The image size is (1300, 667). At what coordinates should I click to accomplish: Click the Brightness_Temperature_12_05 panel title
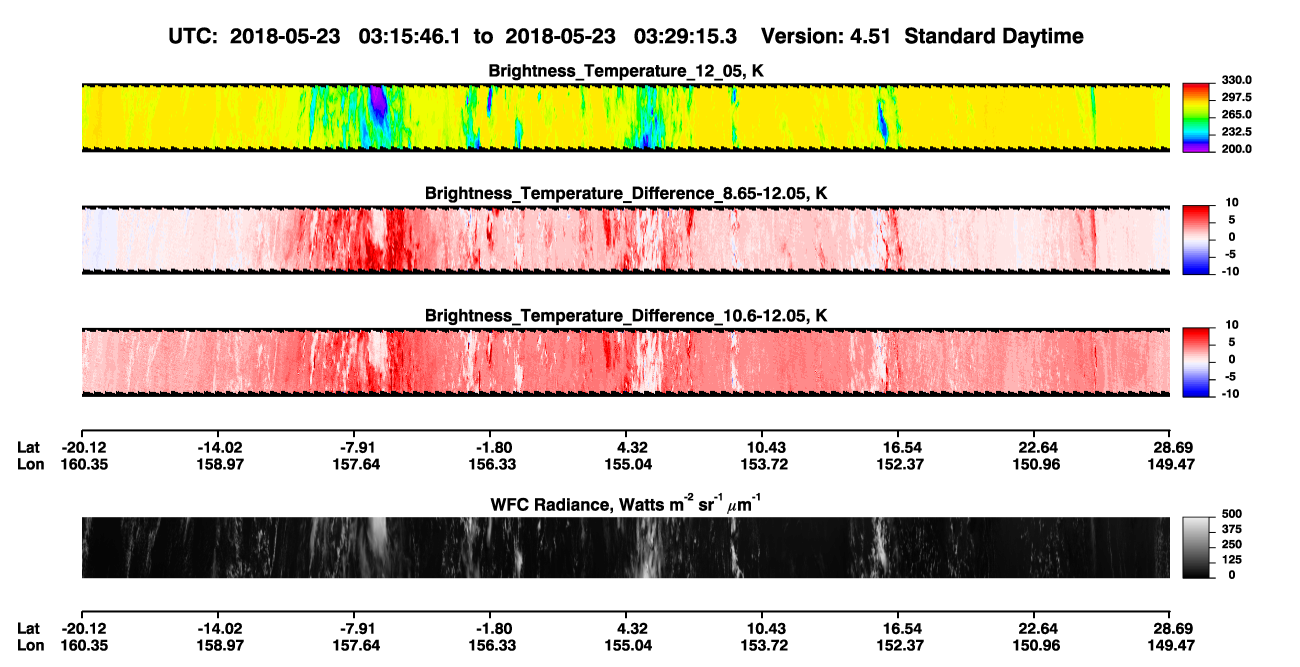pos(625,71)
